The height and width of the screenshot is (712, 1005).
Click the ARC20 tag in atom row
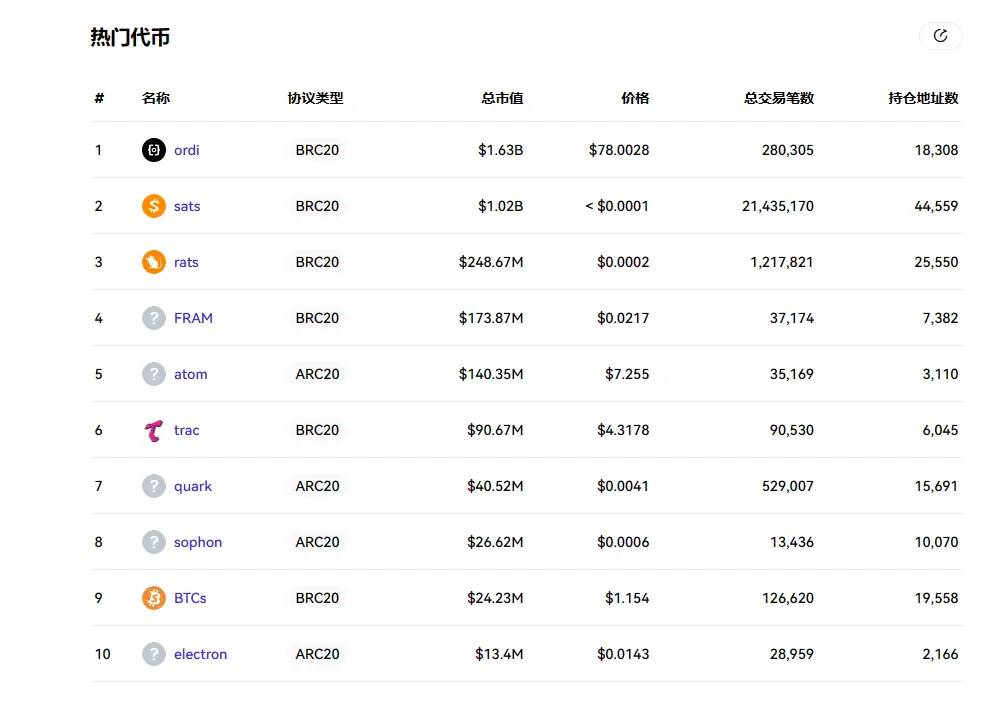coord(317,374)
